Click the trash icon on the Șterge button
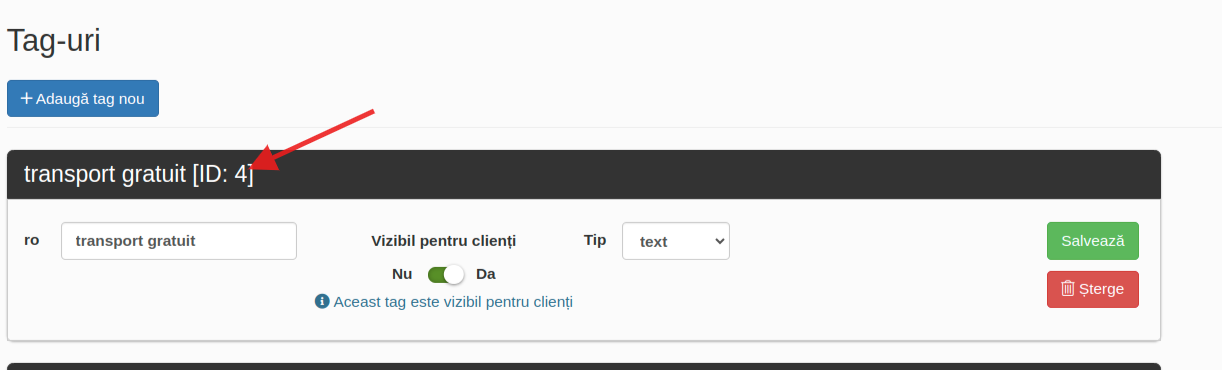This screenshot has height=370, width=1222. 1068,289
